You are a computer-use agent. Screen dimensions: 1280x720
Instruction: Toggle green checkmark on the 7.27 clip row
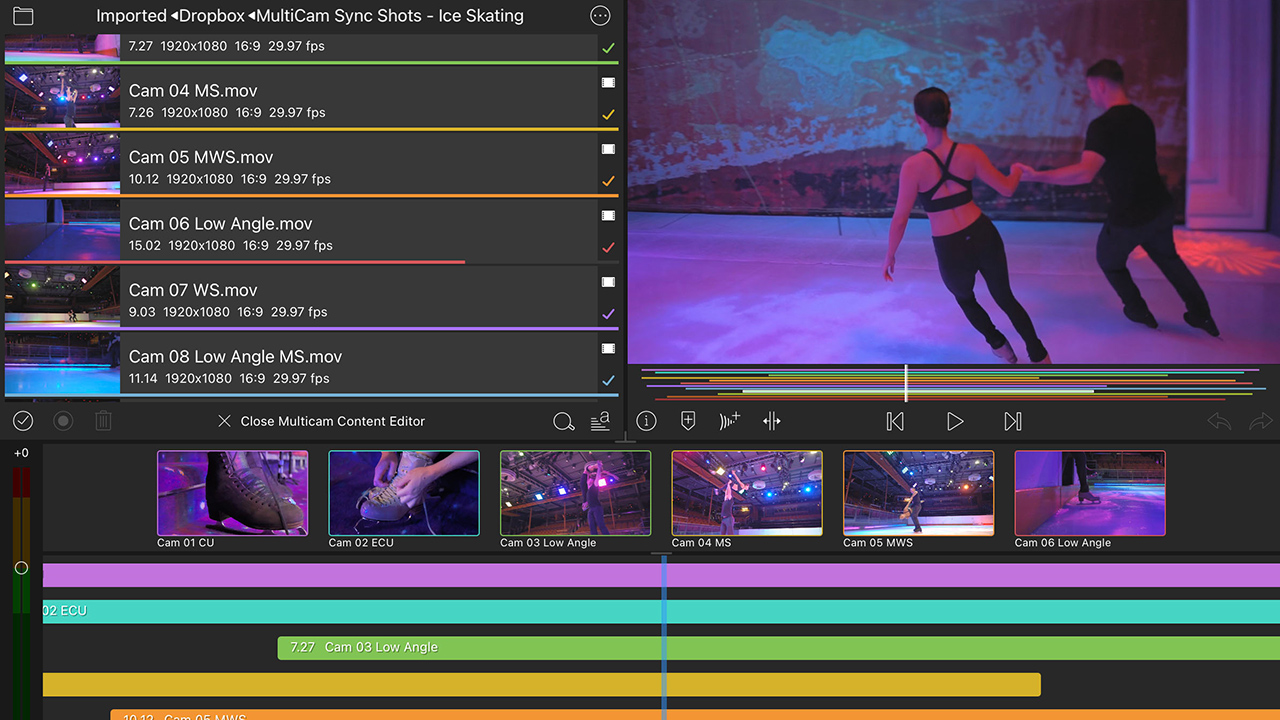point(608,48)
